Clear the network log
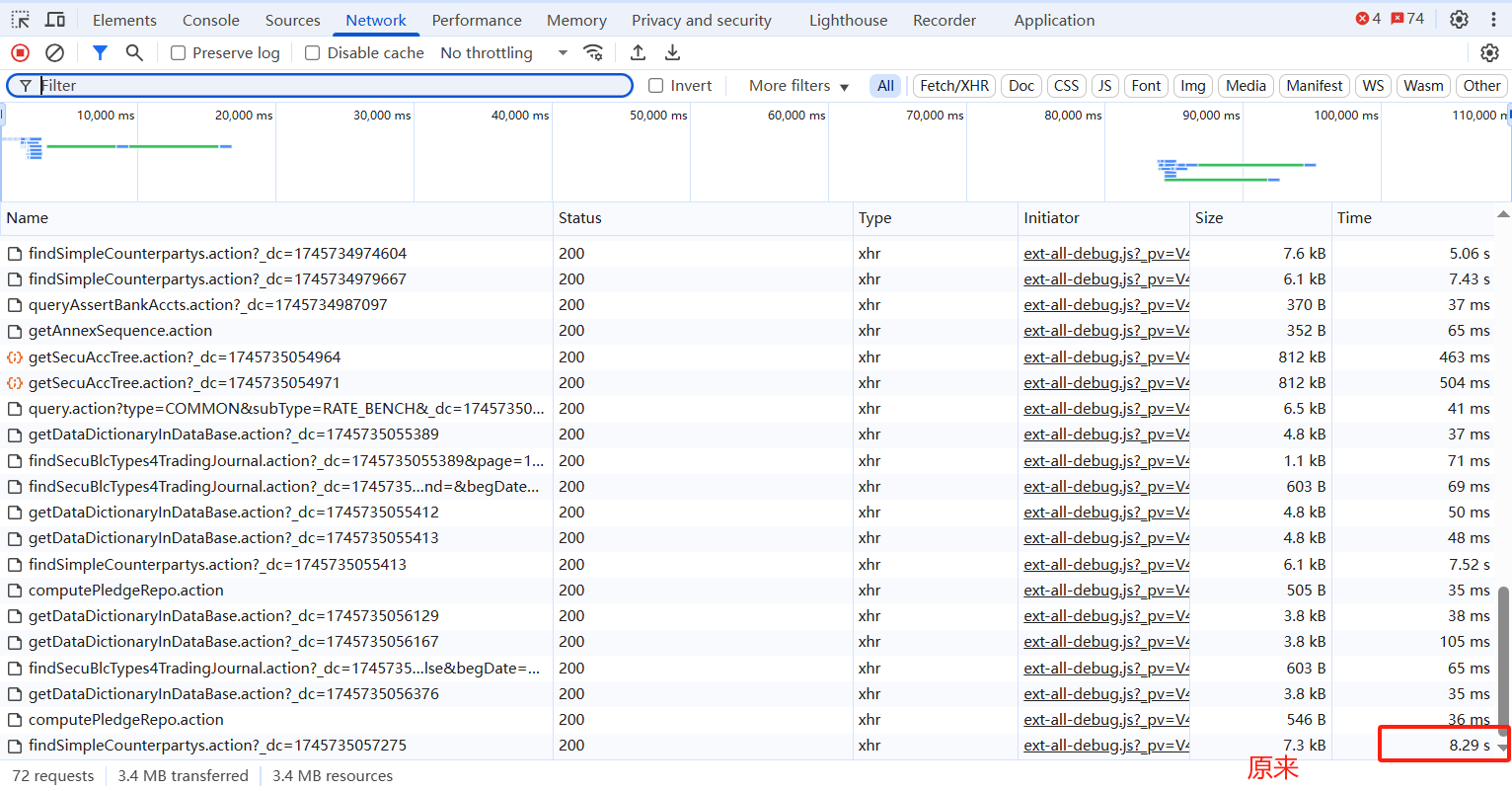1512x791 pixels. click(55, 52)
